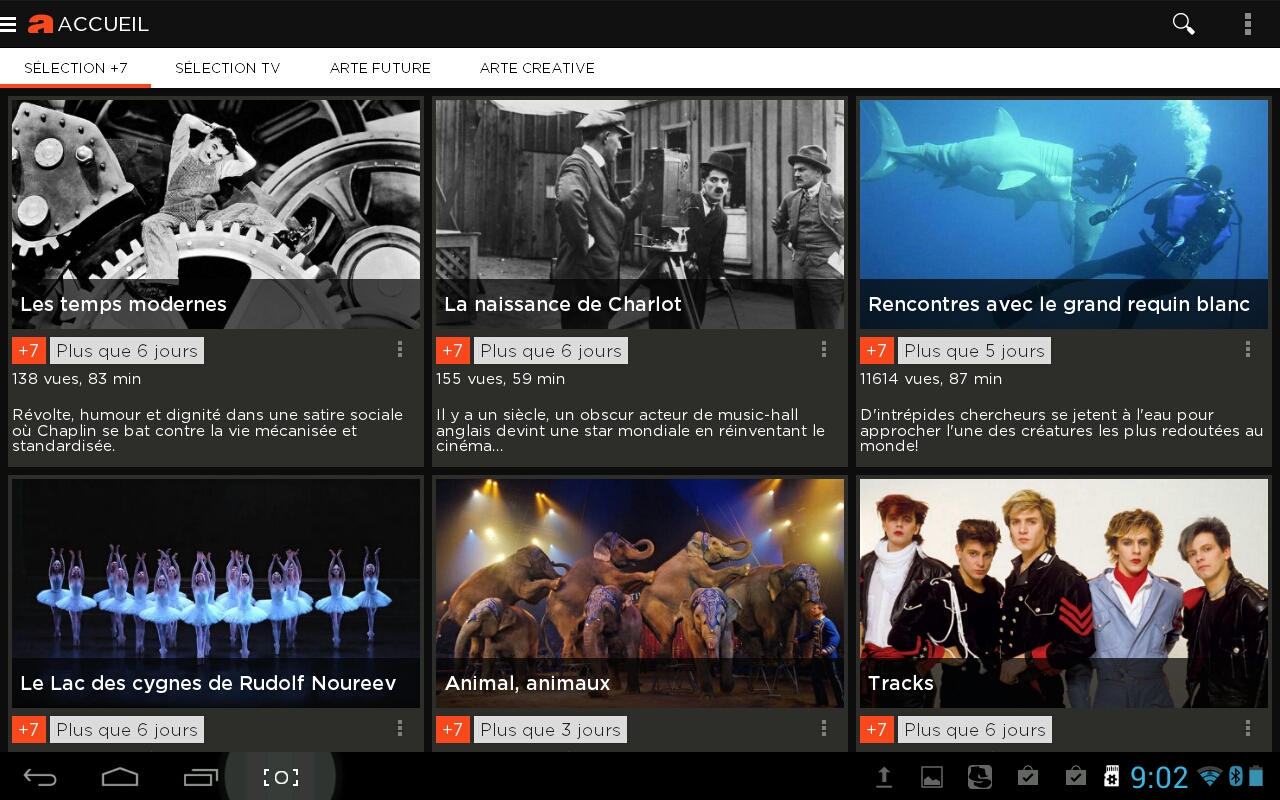Tap the smiley face notification icon
The height and width of the screenshot is (800, 1280).
tap(980, 777)
